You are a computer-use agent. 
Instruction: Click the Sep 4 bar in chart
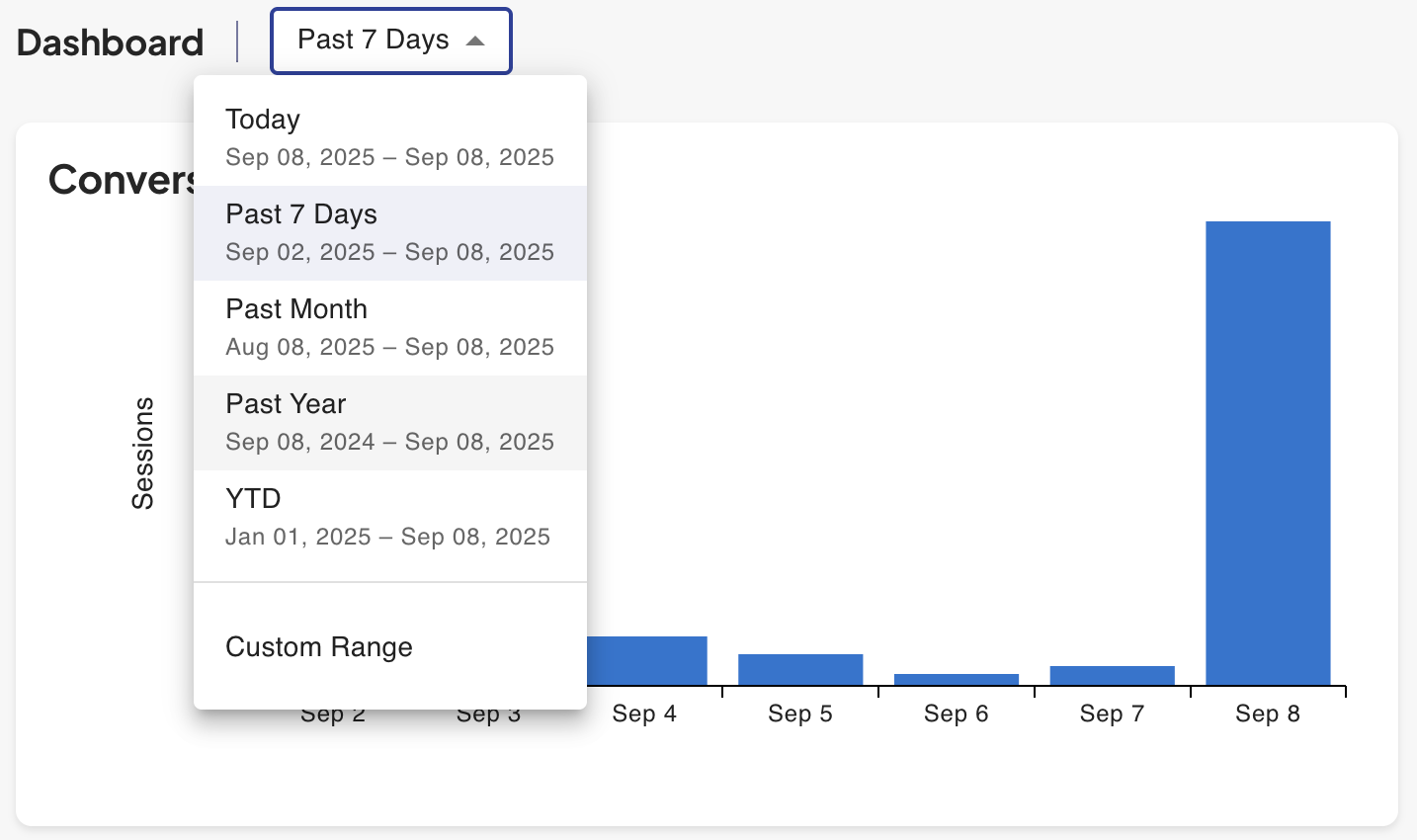647,661
